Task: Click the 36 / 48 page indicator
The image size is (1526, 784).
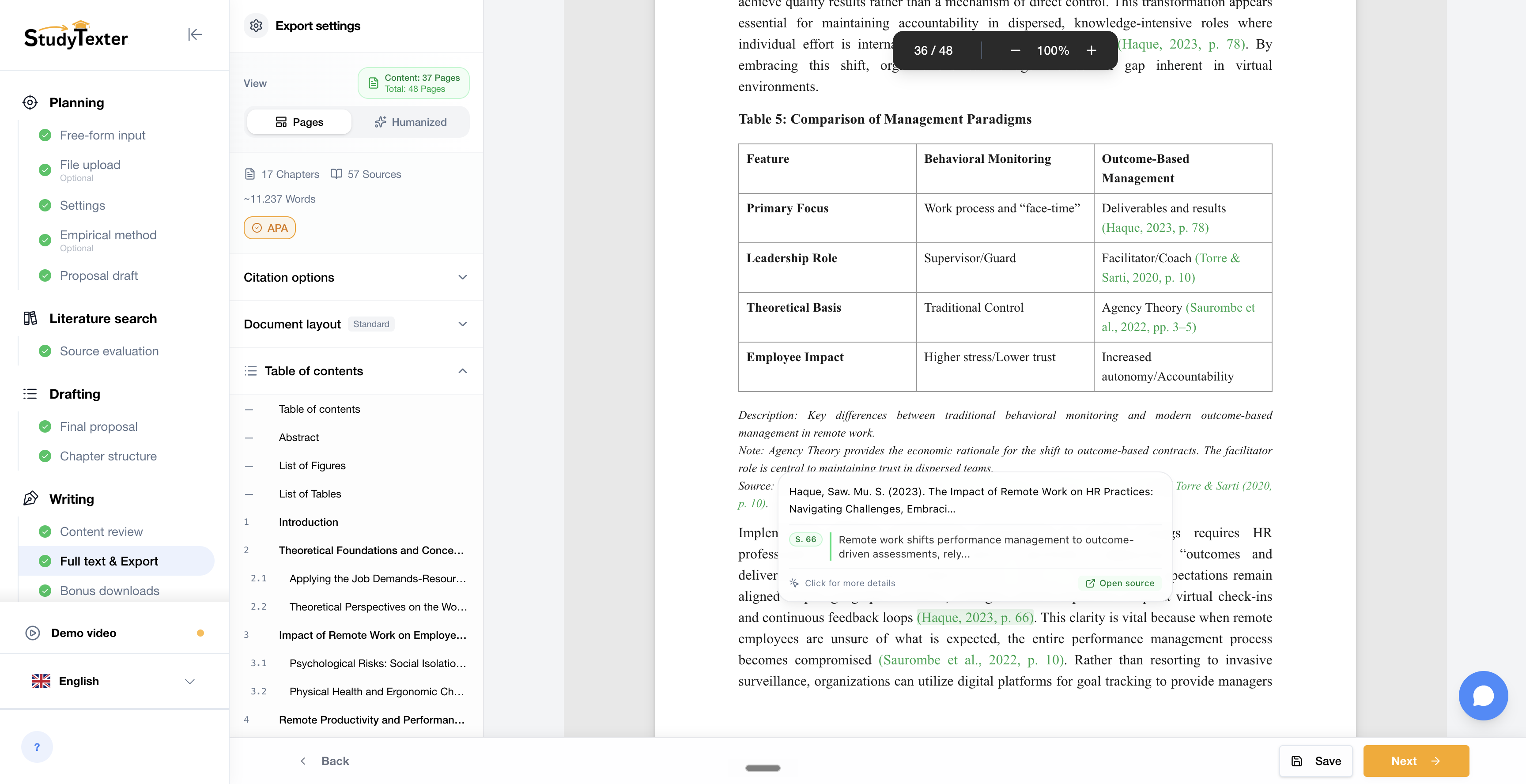Action: 933,50
